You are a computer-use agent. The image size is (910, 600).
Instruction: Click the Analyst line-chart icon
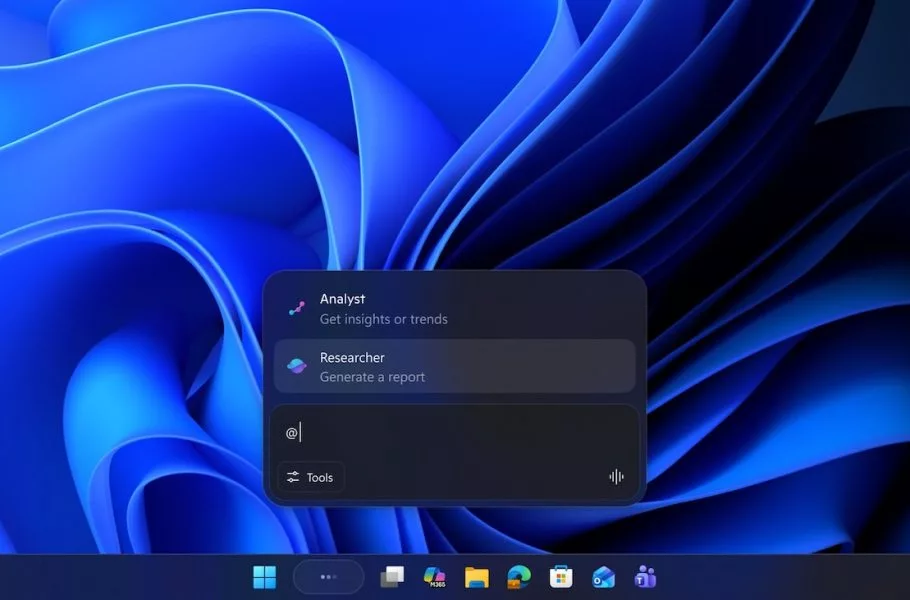click(x=296, y=308)
